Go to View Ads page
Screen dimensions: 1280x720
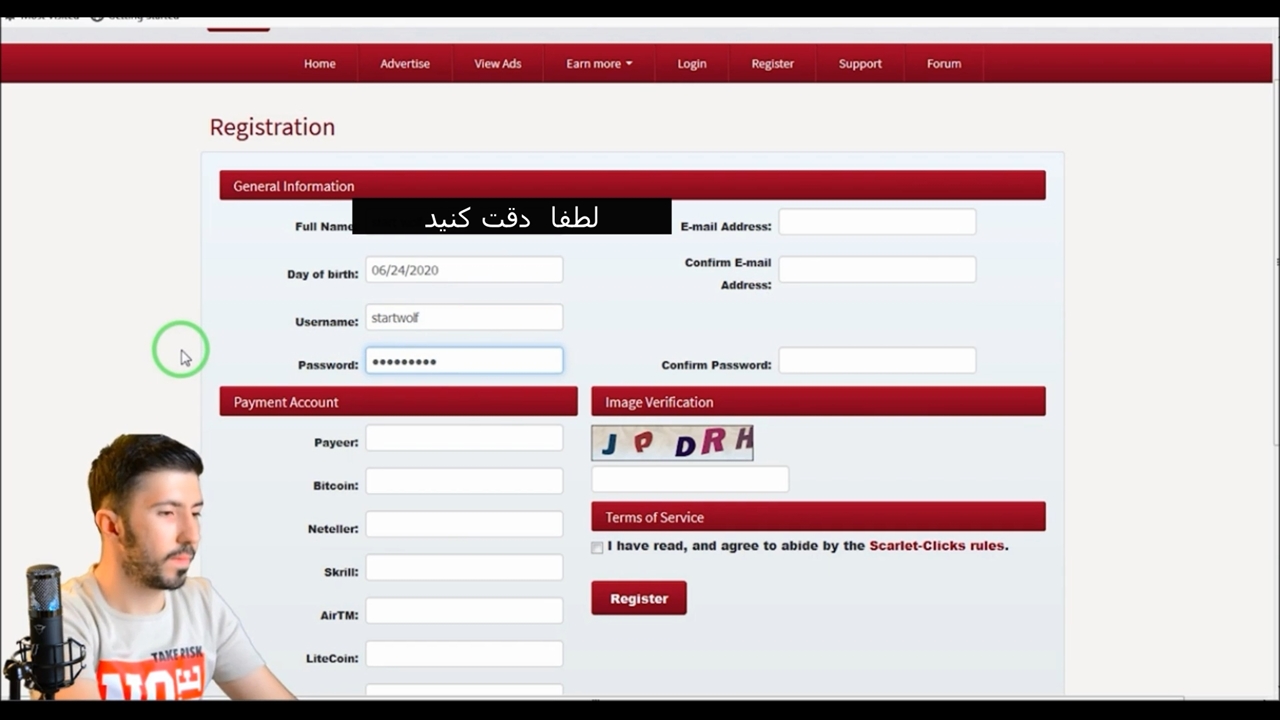pos(497,63)
